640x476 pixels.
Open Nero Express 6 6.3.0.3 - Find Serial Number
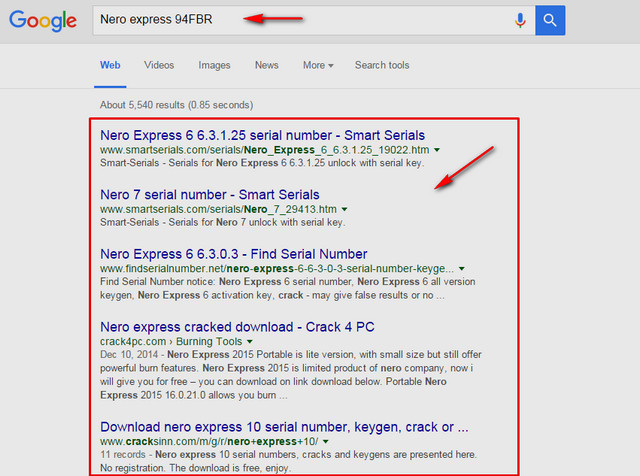(x=233, y=254)
